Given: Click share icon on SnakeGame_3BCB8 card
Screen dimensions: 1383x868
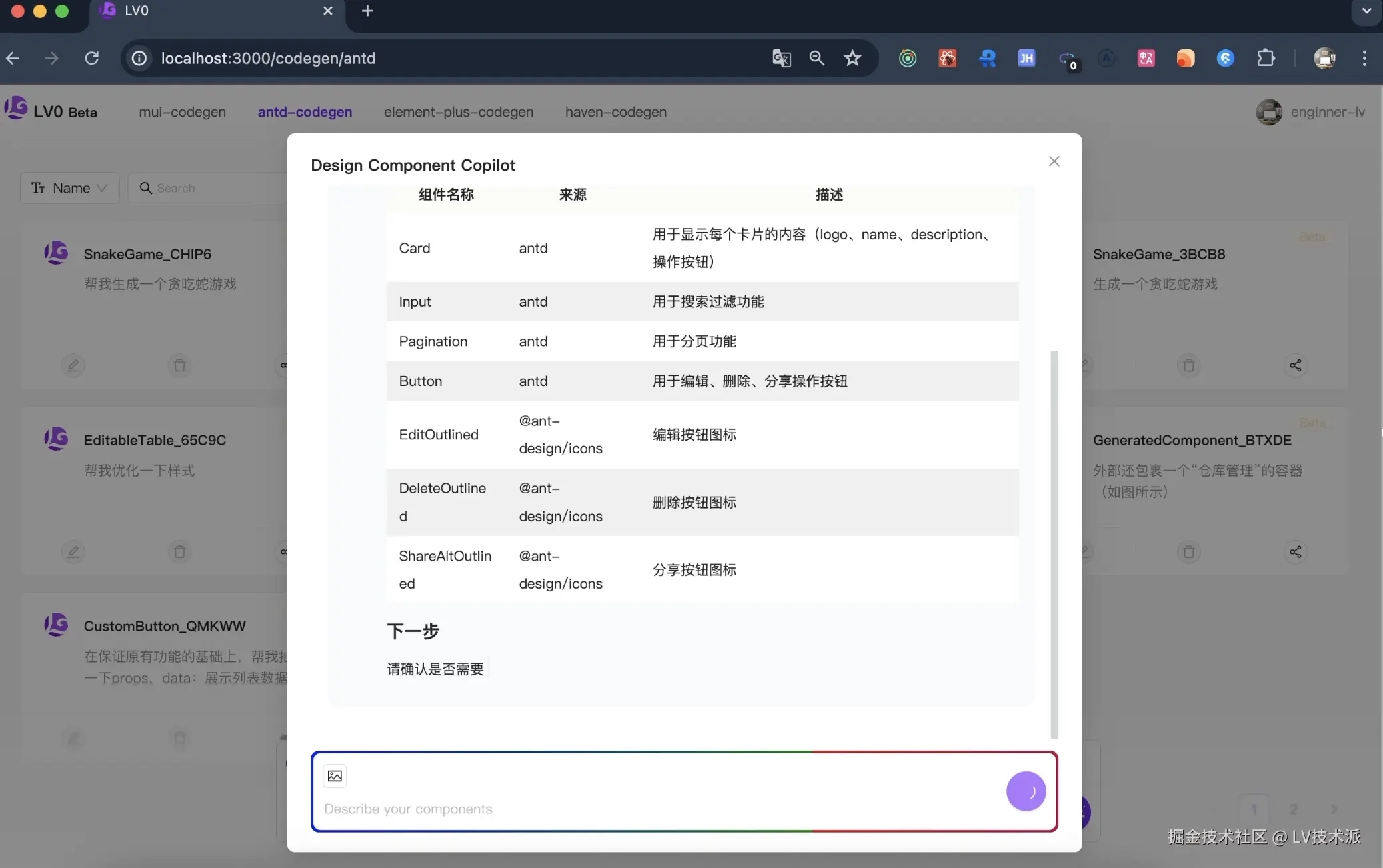Looking at the screenshot, I should (x=1295, y=365).
